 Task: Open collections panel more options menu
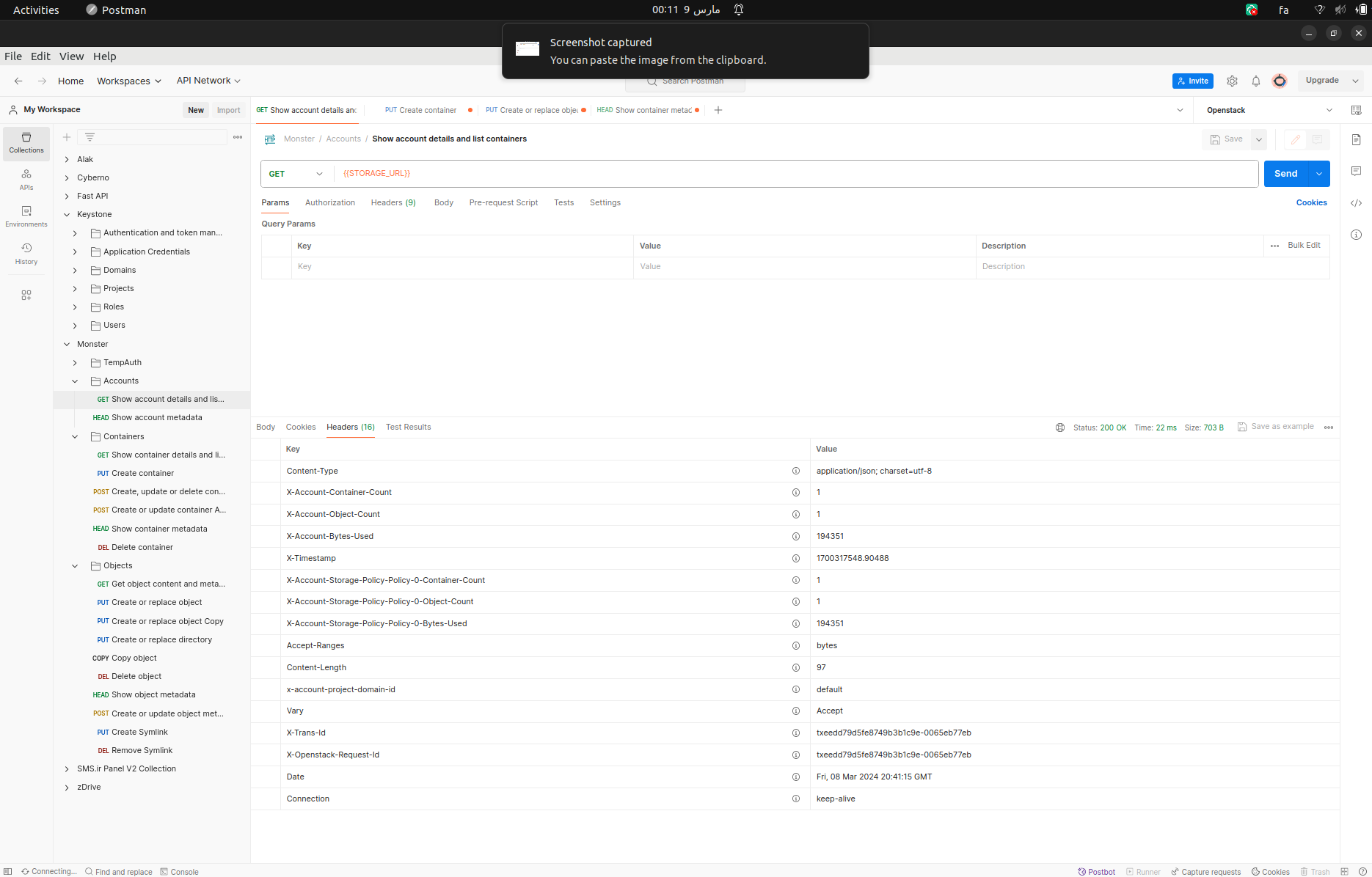coord(238,137)
